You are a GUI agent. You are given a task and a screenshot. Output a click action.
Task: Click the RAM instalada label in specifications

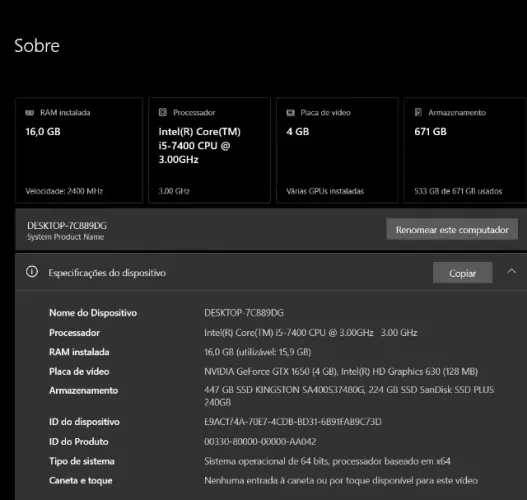(79, 352)
